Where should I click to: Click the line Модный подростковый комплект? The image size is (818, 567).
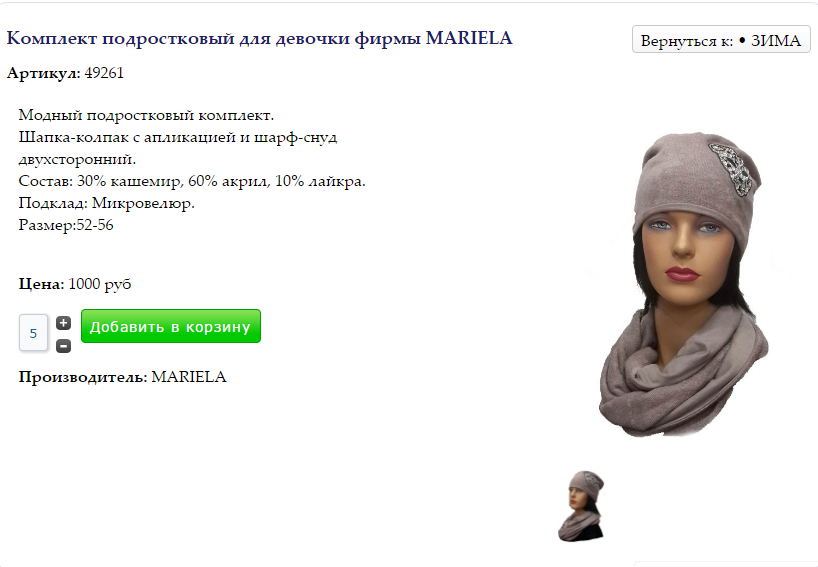coord(146,115)
